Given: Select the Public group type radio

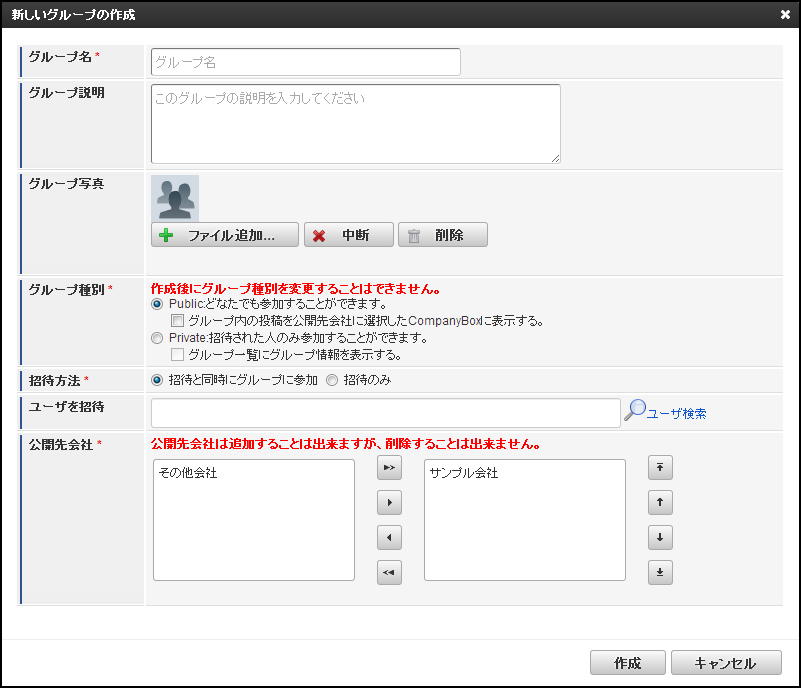Looking at the screenshot, I should click(157, 304).
